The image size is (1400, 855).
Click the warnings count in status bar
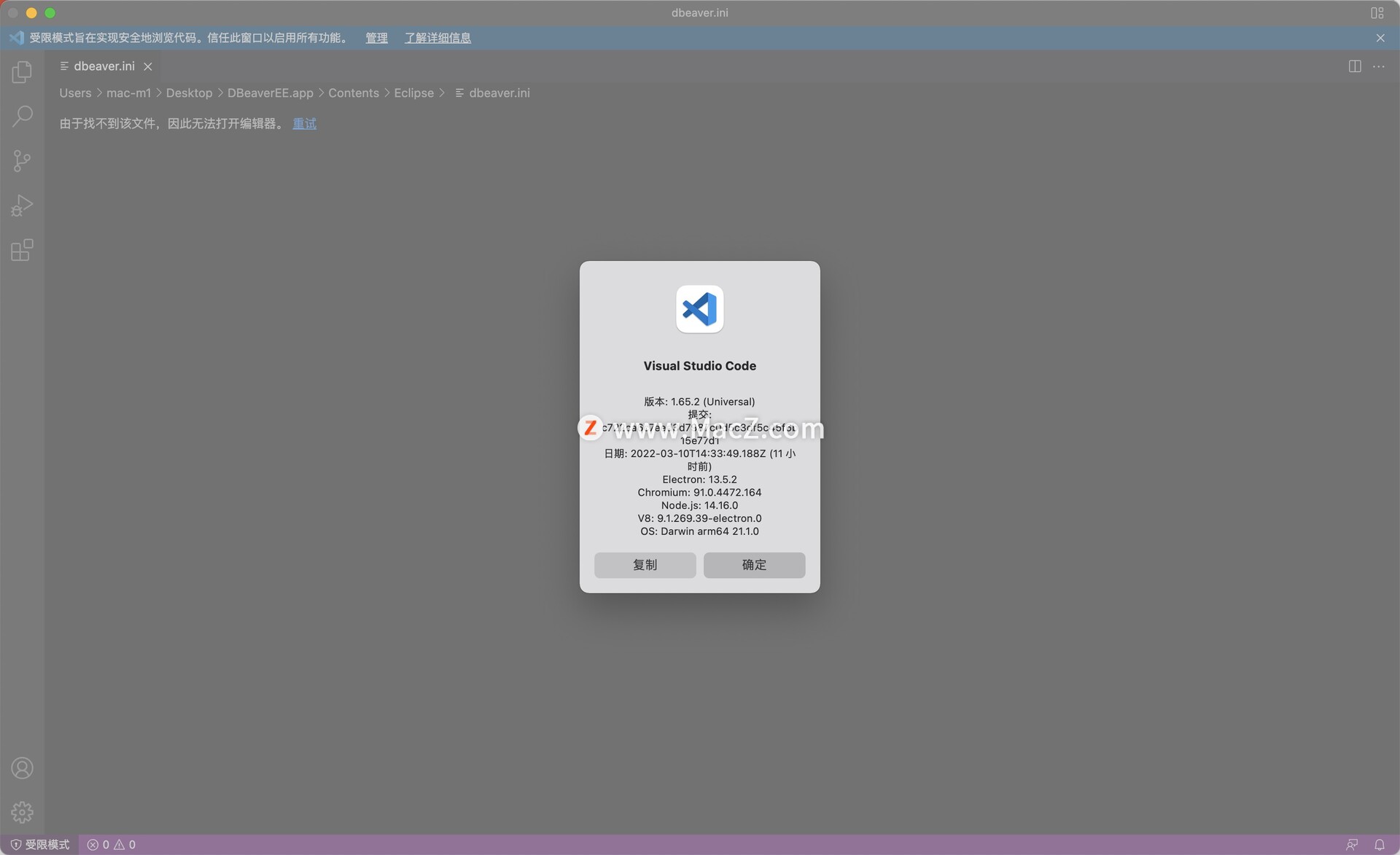point(125,845)
